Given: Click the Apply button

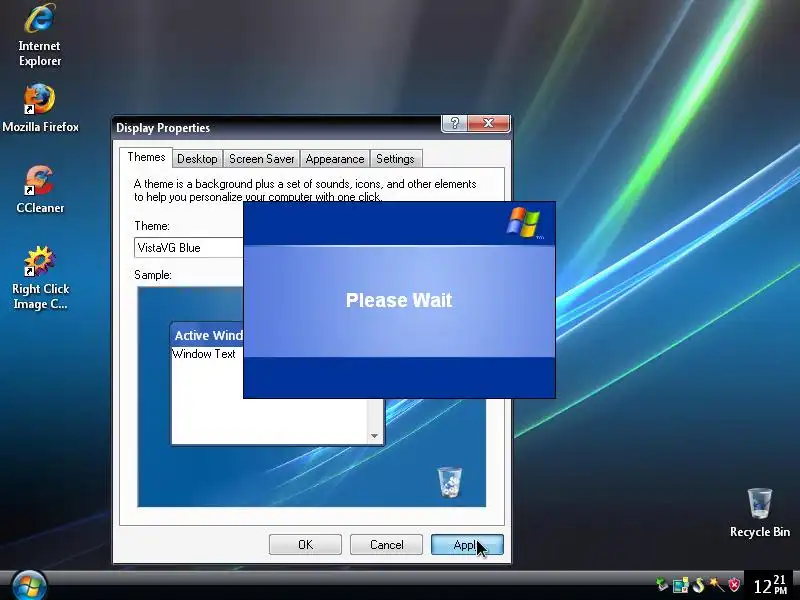Looking at the screenshot, I should [x=467, y=544].
